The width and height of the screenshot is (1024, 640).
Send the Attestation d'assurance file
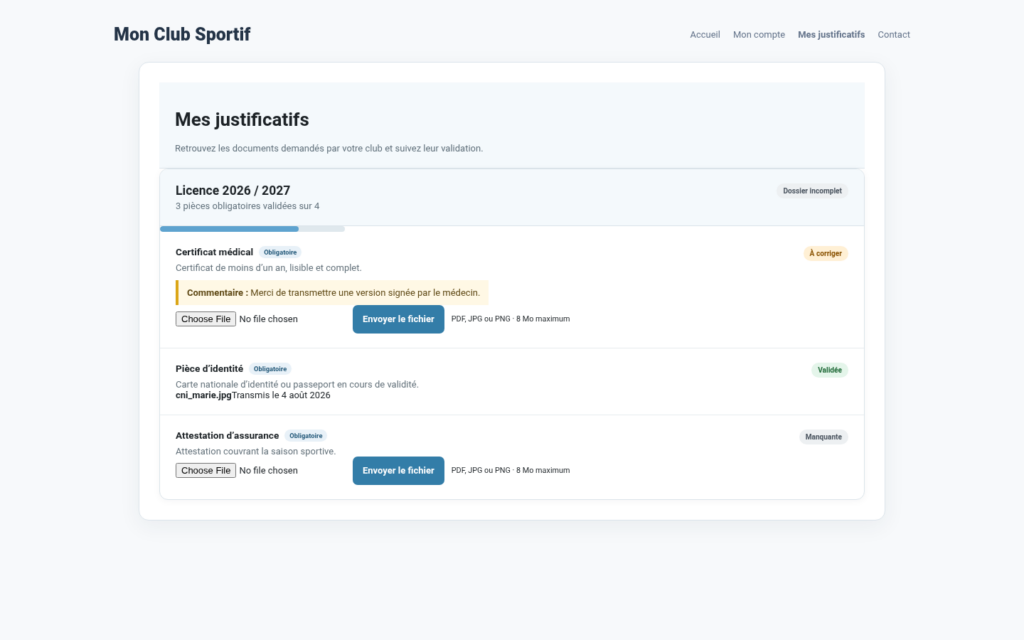click(x=398, y=471)
